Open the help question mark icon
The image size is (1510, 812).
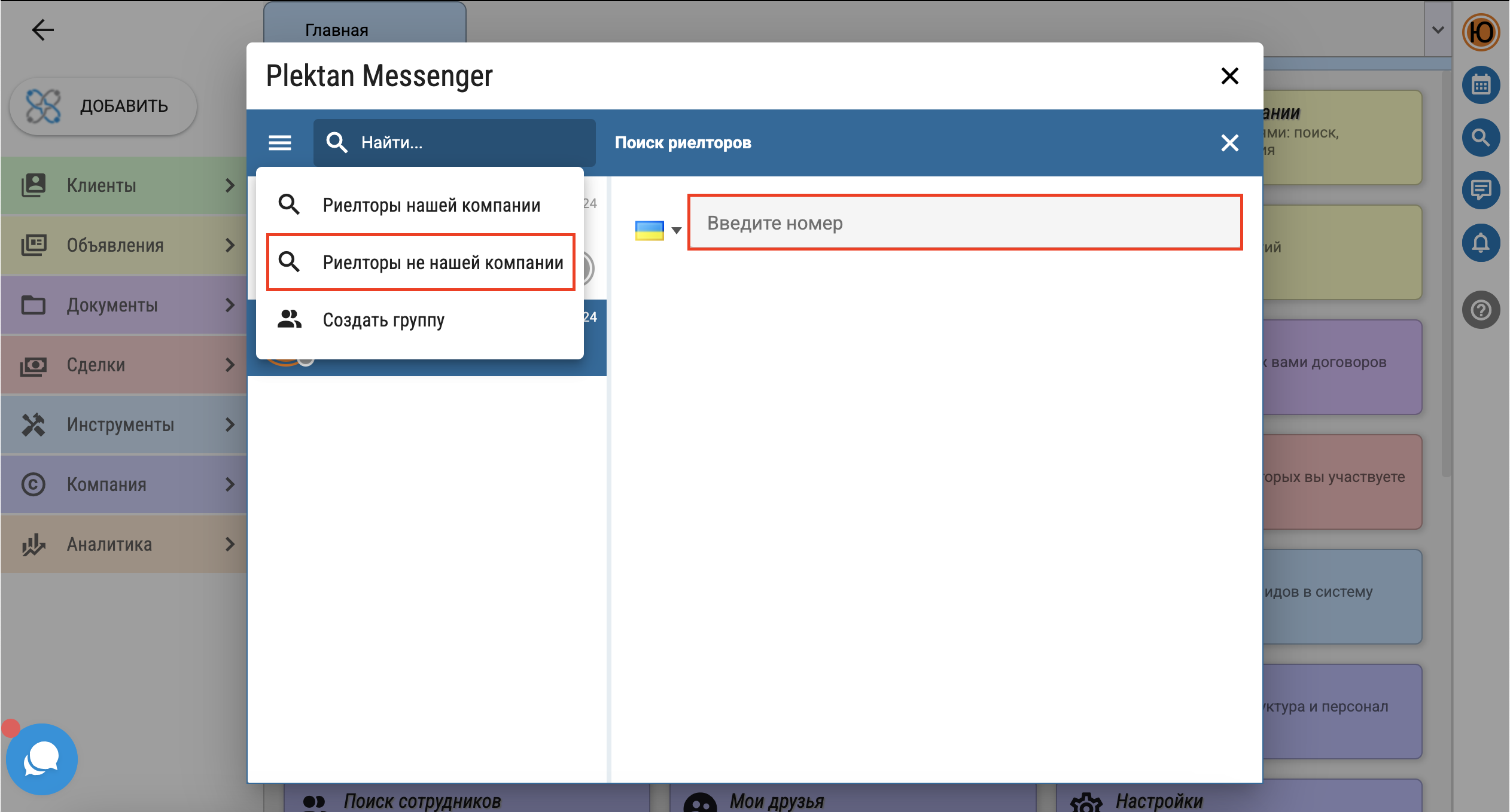1481,310
